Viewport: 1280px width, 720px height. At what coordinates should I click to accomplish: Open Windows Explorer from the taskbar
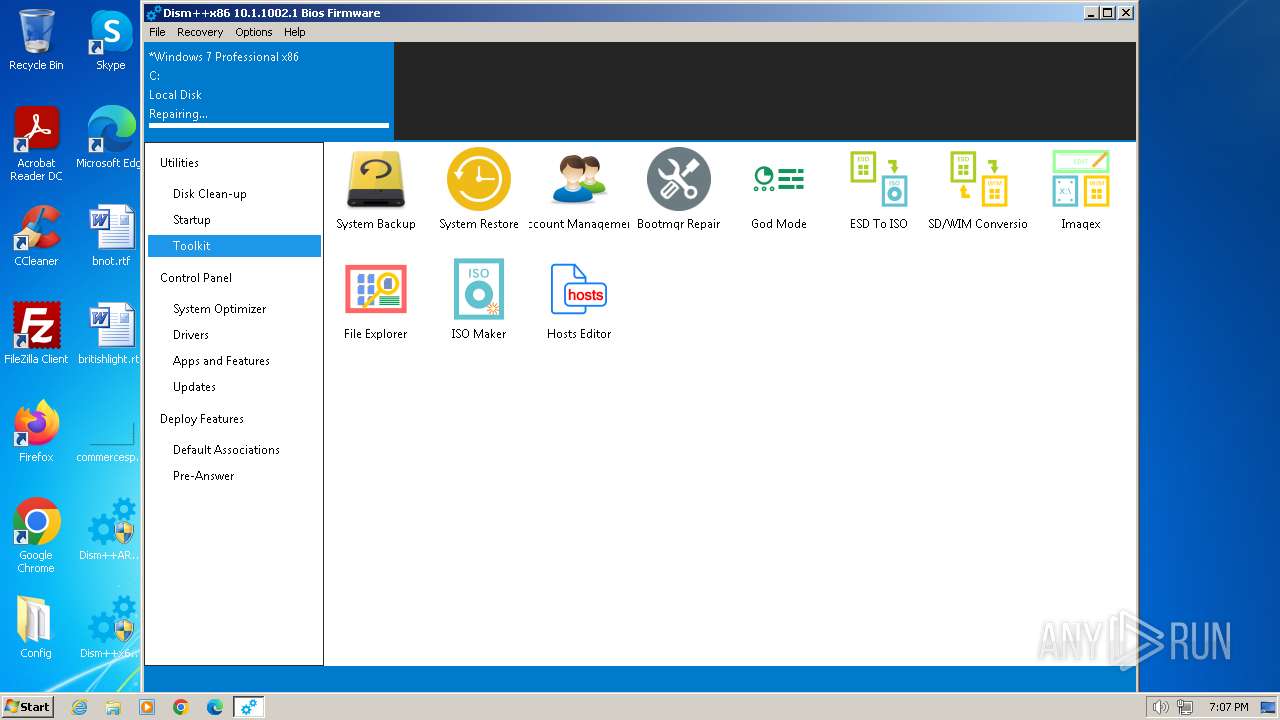(x=113, y=707)
